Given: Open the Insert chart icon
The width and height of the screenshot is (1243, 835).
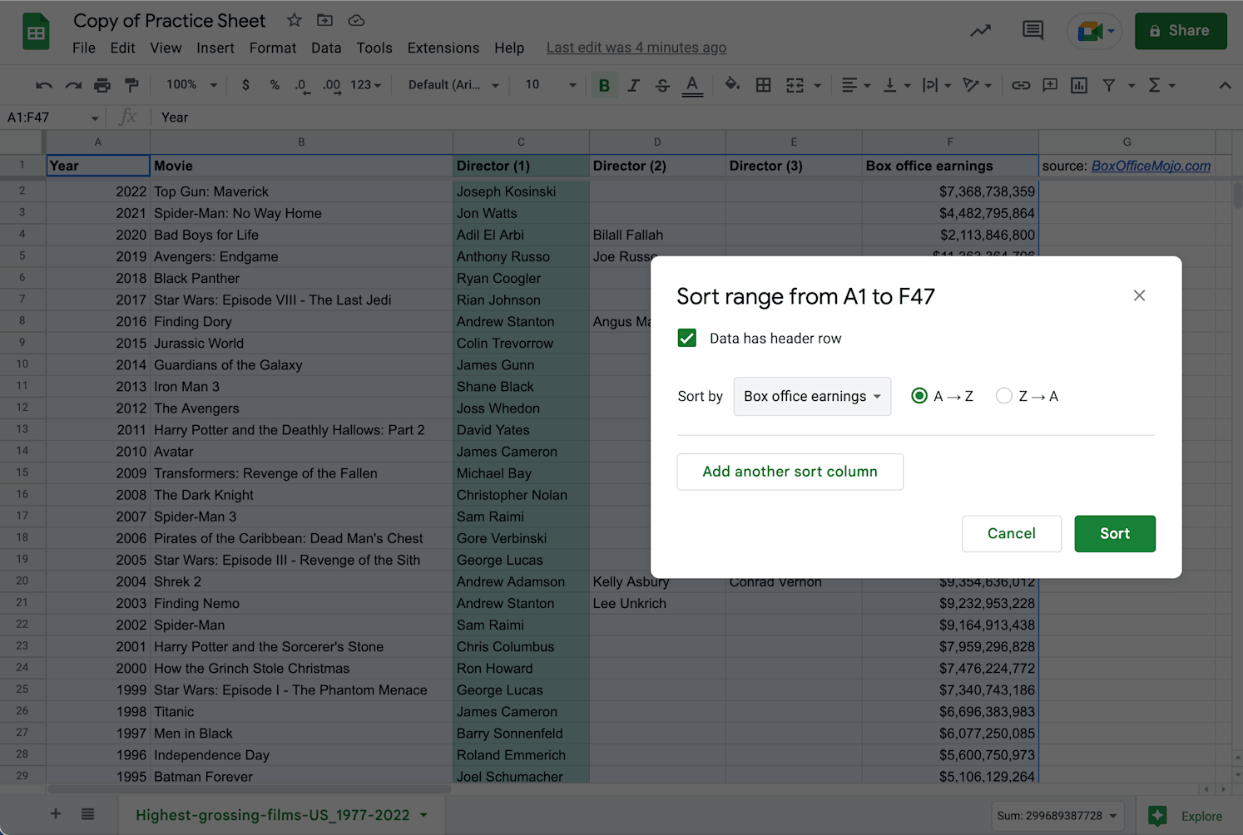Looking at the screenshot, I should click(x=1079, y=84).
